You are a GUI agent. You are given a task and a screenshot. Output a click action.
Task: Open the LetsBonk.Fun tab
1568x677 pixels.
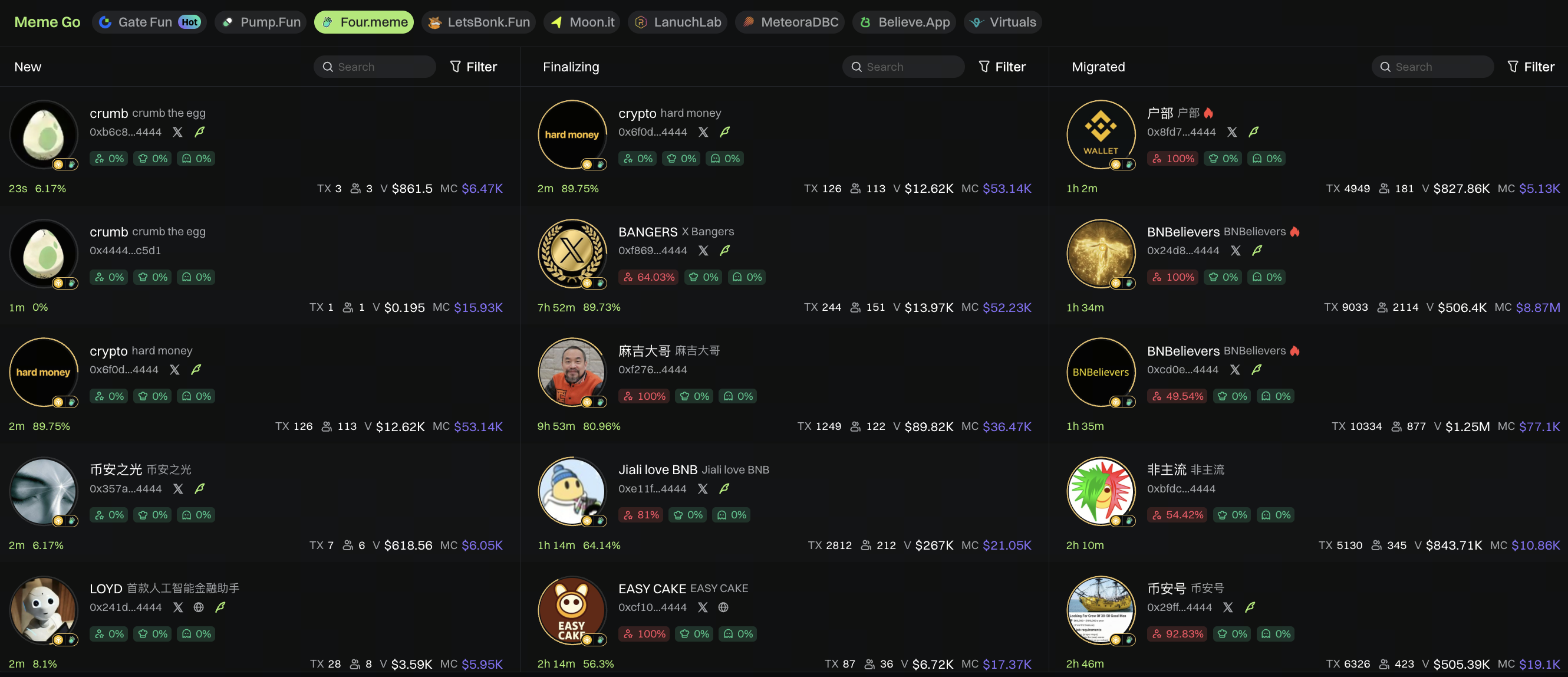479,22
